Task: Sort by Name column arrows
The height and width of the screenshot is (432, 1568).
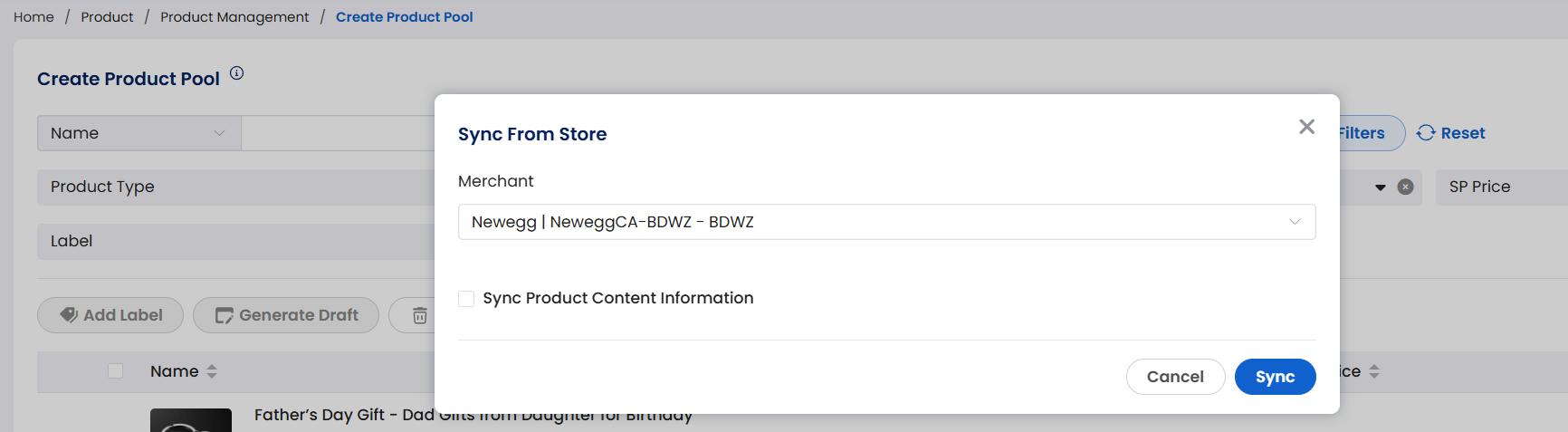Action: tap(212, 371)
